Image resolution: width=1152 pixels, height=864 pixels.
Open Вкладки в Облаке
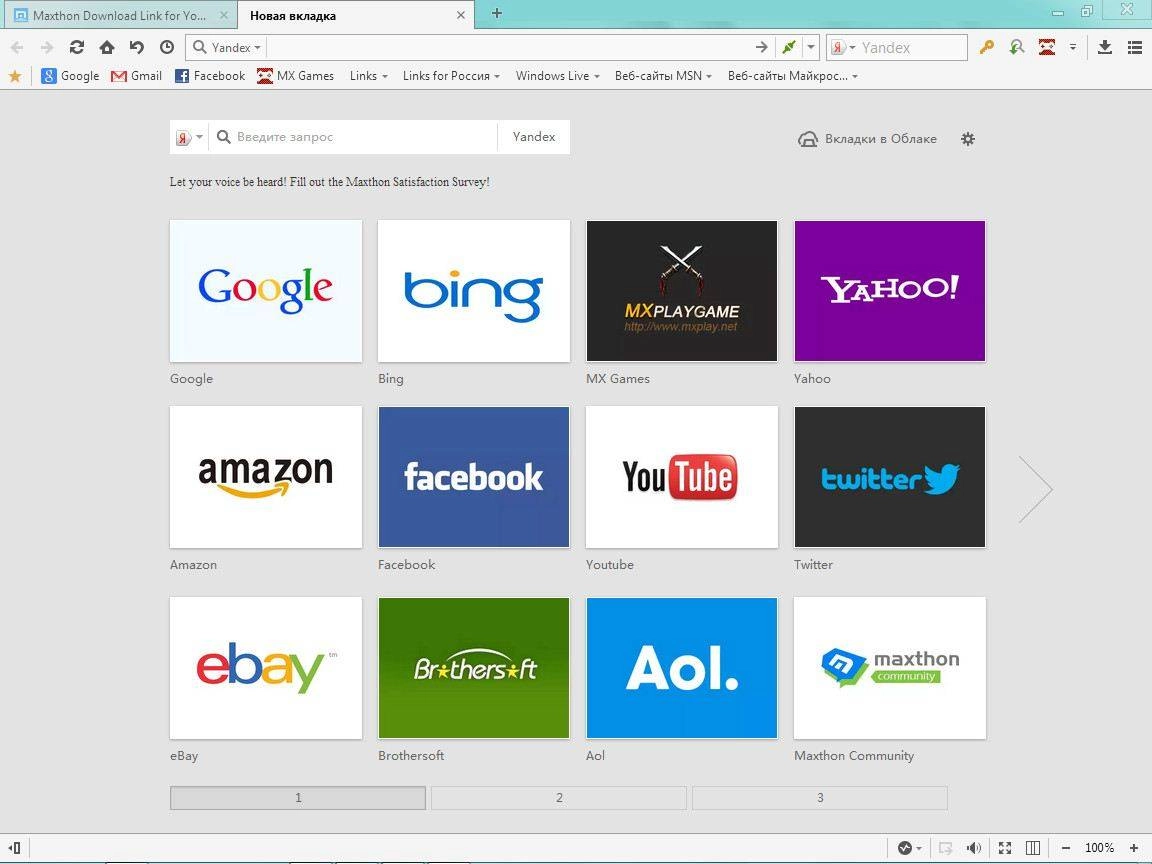[867, 139]
